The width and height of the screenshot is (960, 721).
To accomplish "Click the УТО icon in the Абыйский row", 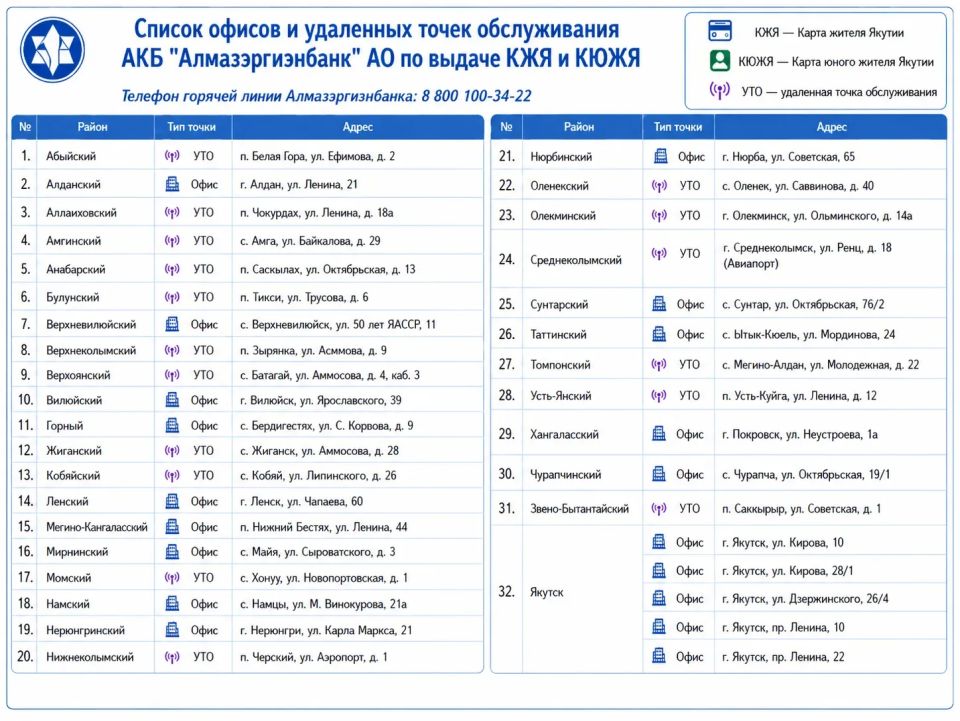I will [x=172, y=156].
